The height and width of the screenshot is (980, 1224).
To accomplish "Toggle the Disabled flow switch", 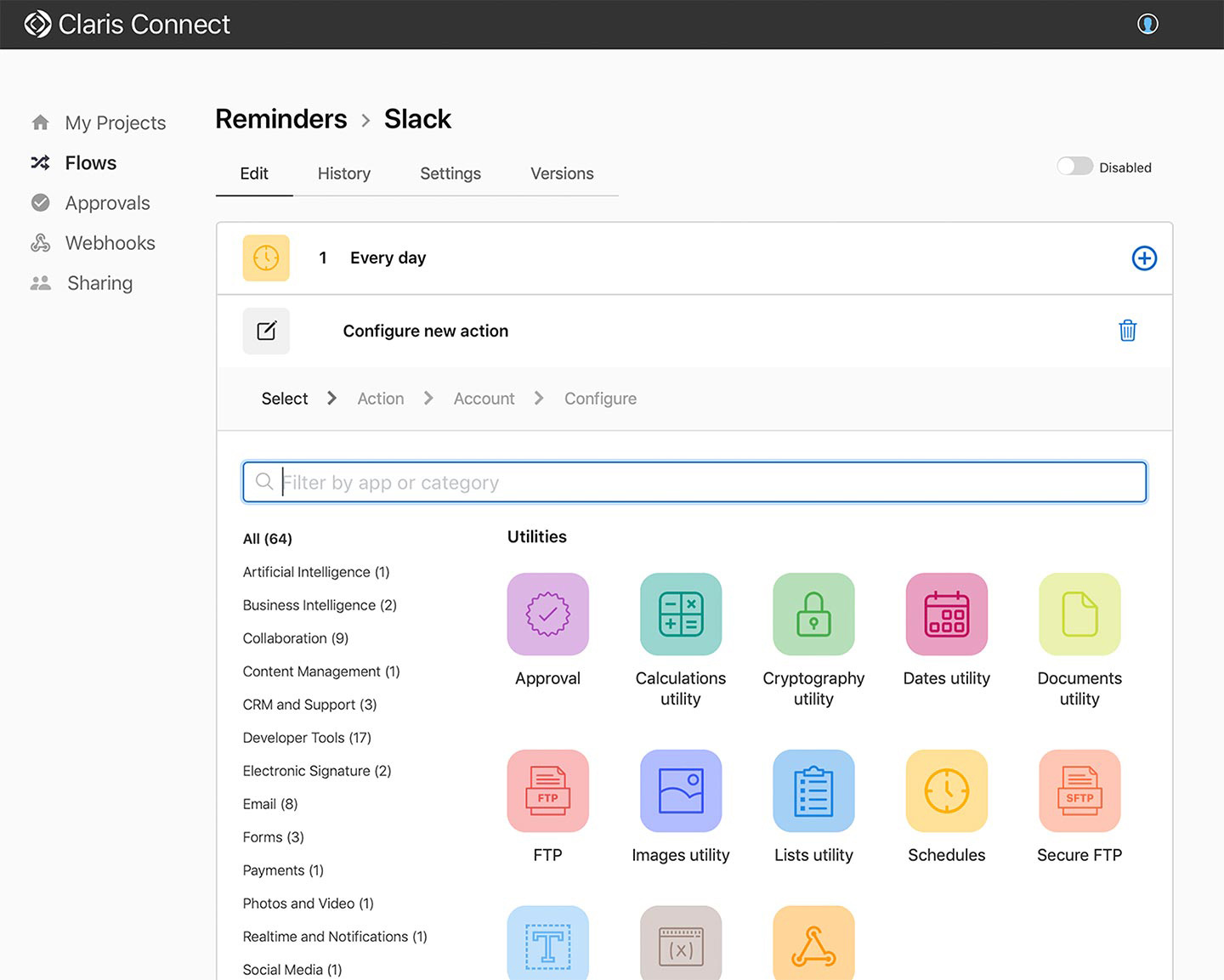I will pos(1075,167).
